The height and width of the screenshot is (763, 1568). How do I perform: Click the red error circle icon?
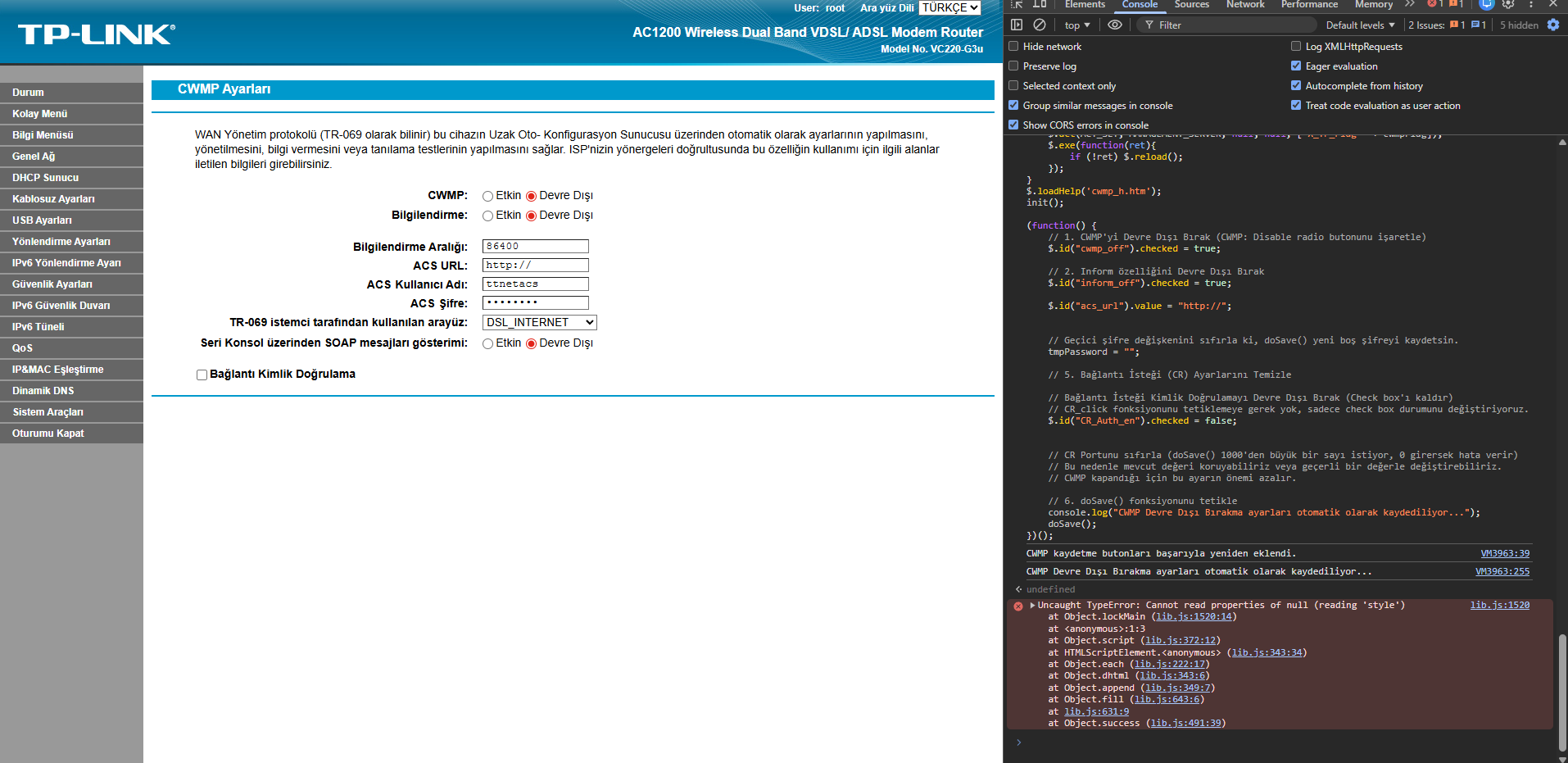1018,606
